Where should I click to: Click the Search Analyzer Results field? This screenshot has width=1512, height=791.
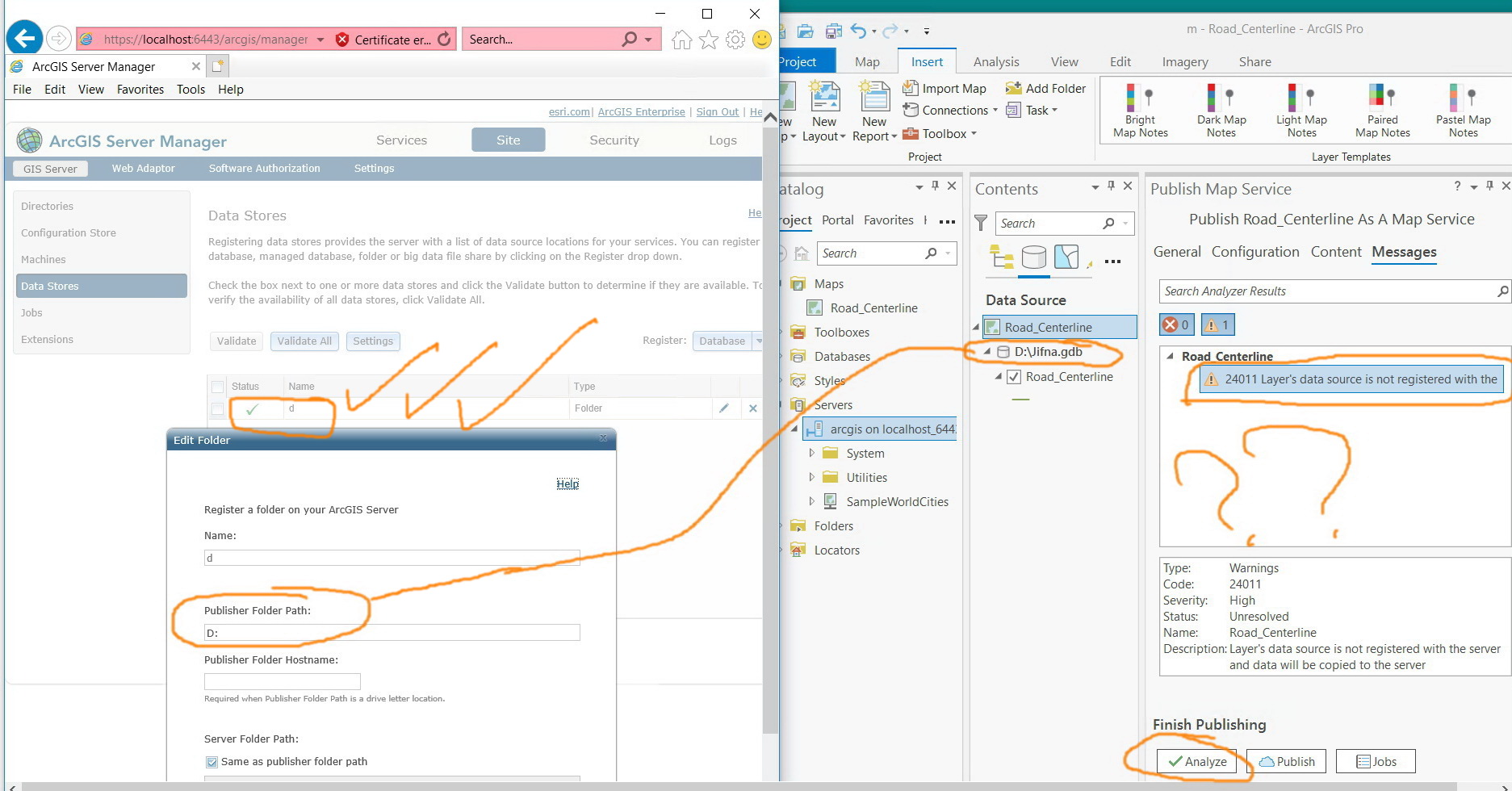point(1335,291)
